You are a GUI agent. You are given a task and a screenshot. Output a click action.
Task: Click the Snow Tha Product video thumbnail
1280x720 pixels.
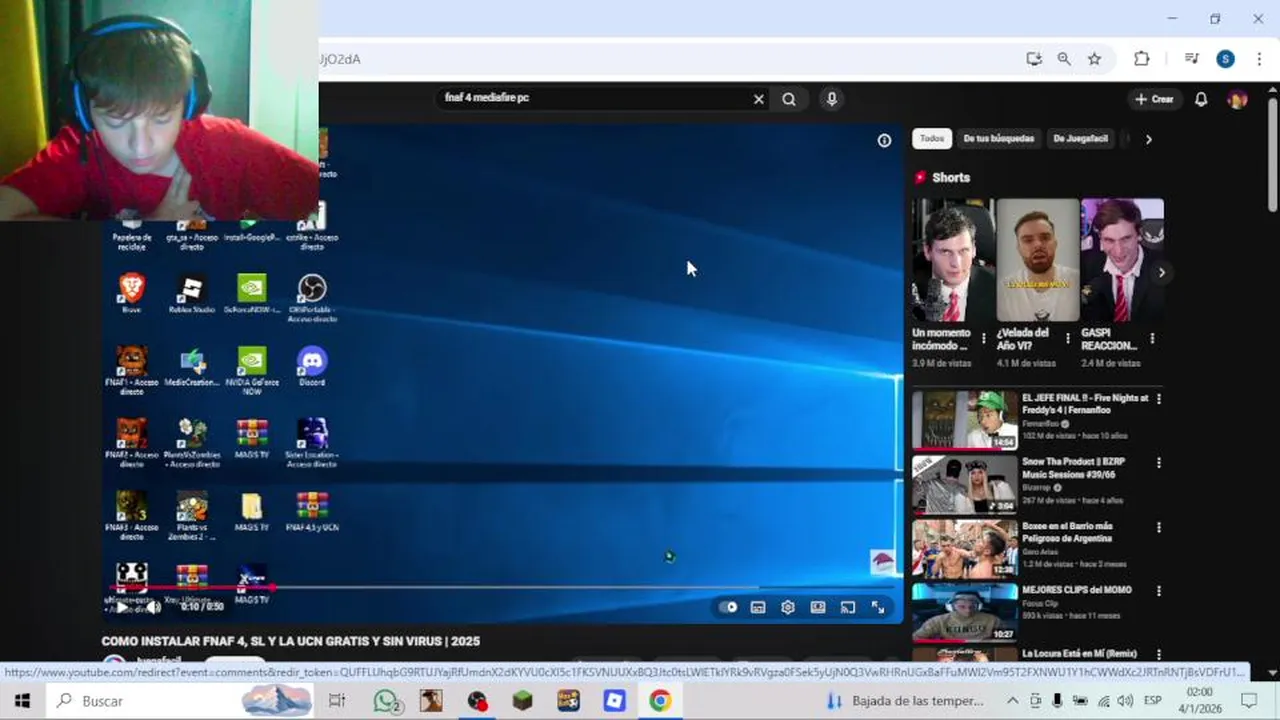(965, 484)
